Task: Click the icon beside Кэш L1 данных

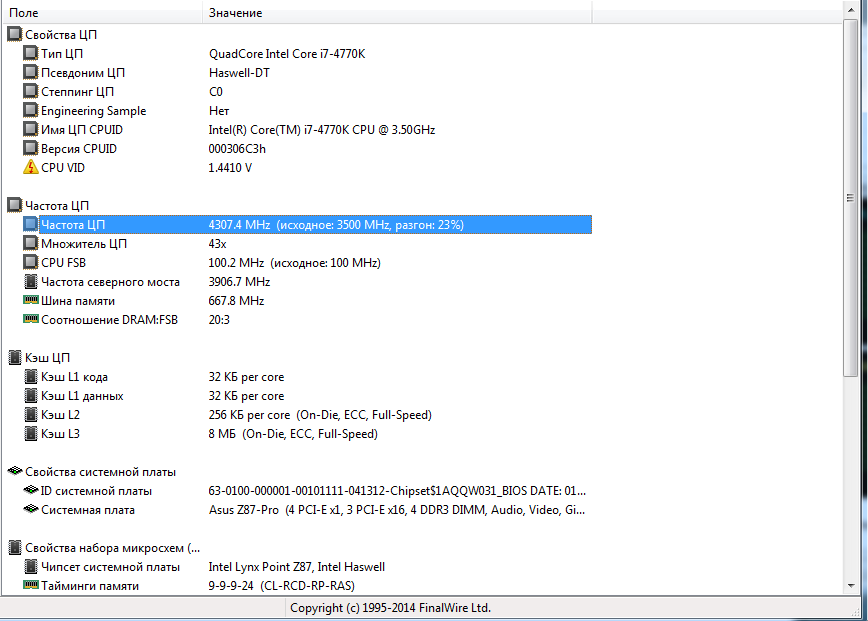Action: [31, 395]
